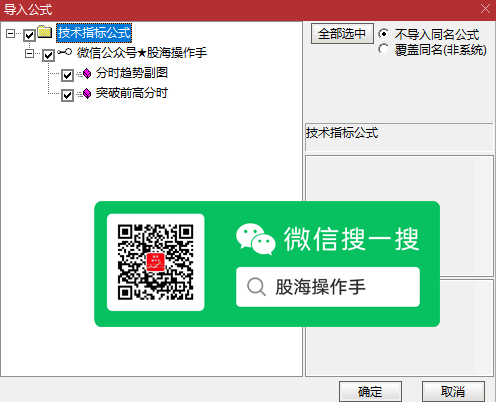
Task: Collapse the 微信公众号★股海操作手 tree node
Action: click(x=30, y=53)
